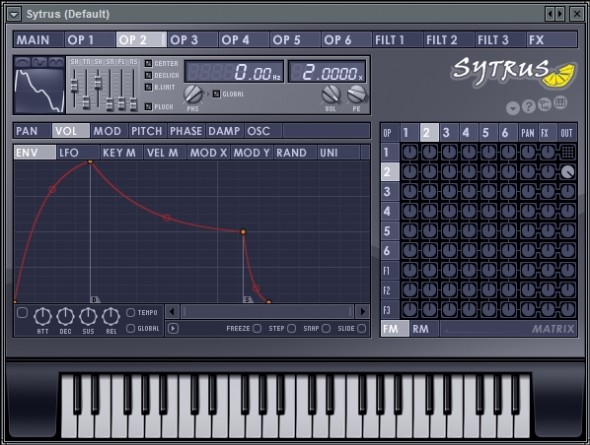Click the 2.0000x frequency ratio field
This screenshot has width=590, height=445.
point(327,72)
